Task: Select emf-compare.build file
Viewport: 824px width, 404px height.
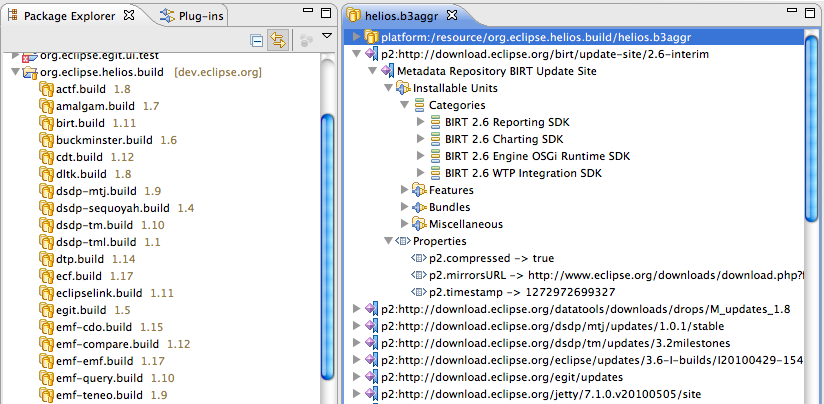Action: coord(107,344)
